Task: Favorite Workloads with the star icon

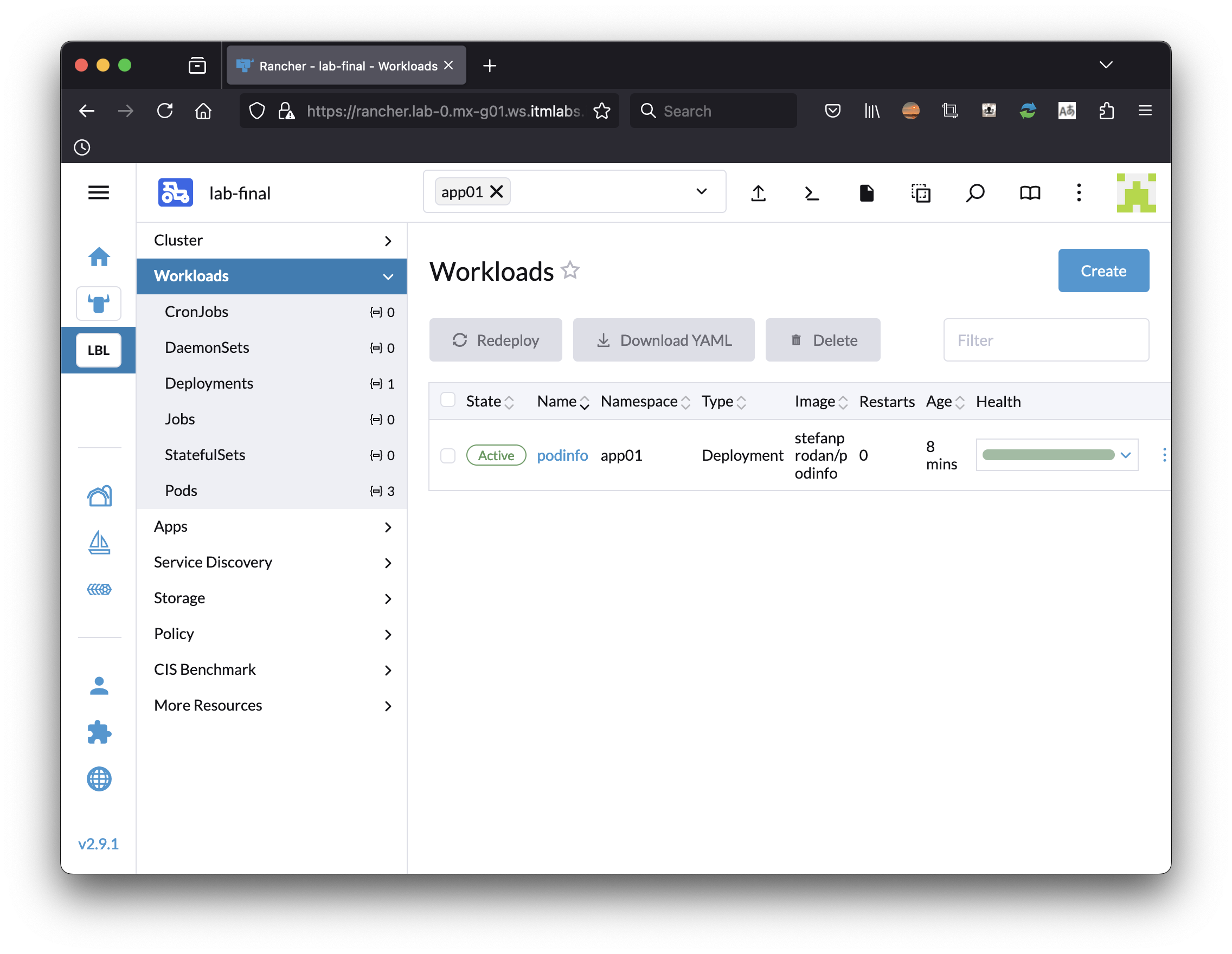Action: click(x=570, y=270)
